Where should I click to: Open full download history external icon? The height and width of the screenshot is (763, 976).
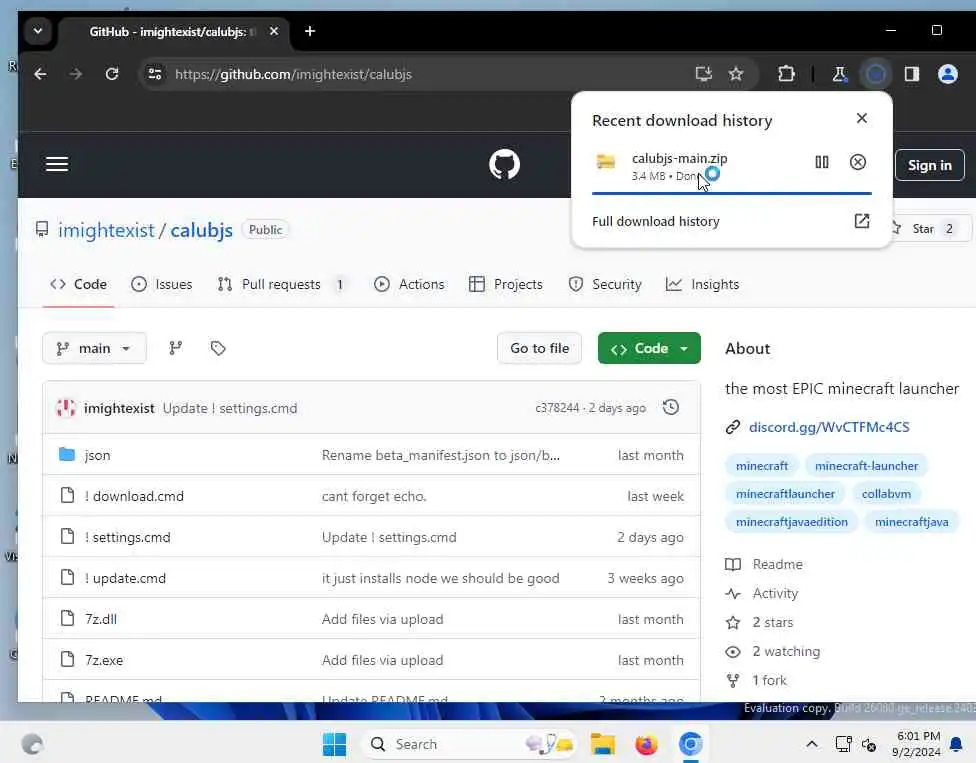click(861, 221)
